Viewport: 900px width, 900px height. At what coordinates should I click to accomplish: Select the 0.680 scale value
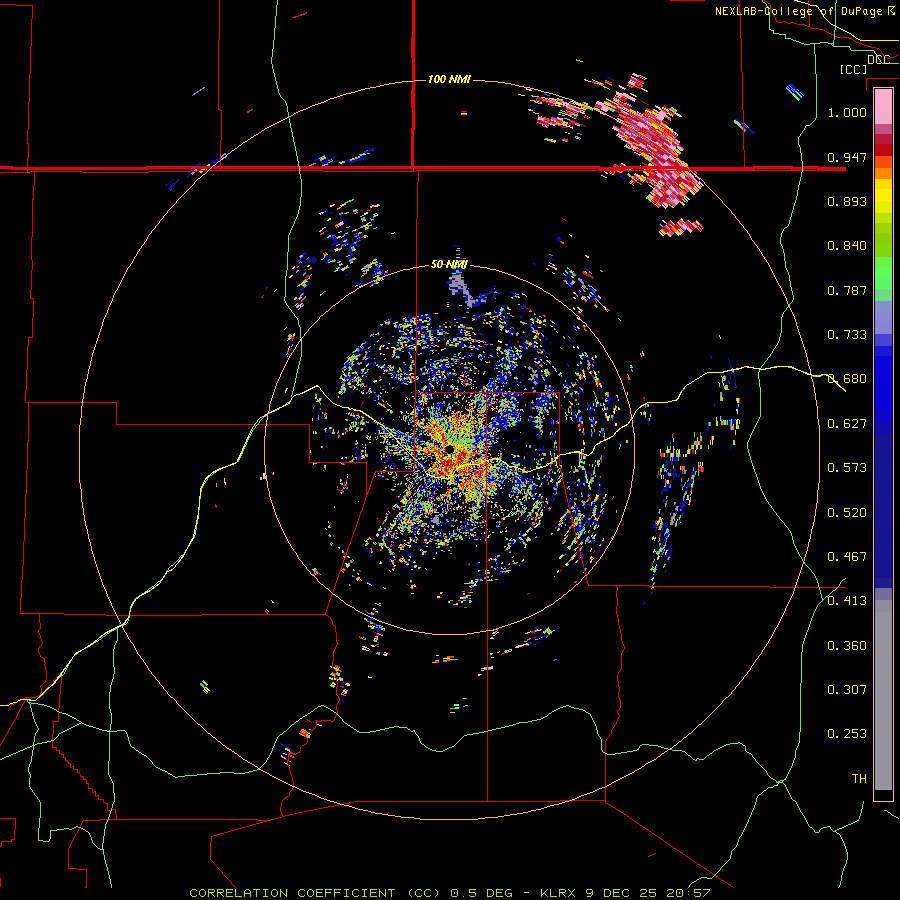pos(847,379)
